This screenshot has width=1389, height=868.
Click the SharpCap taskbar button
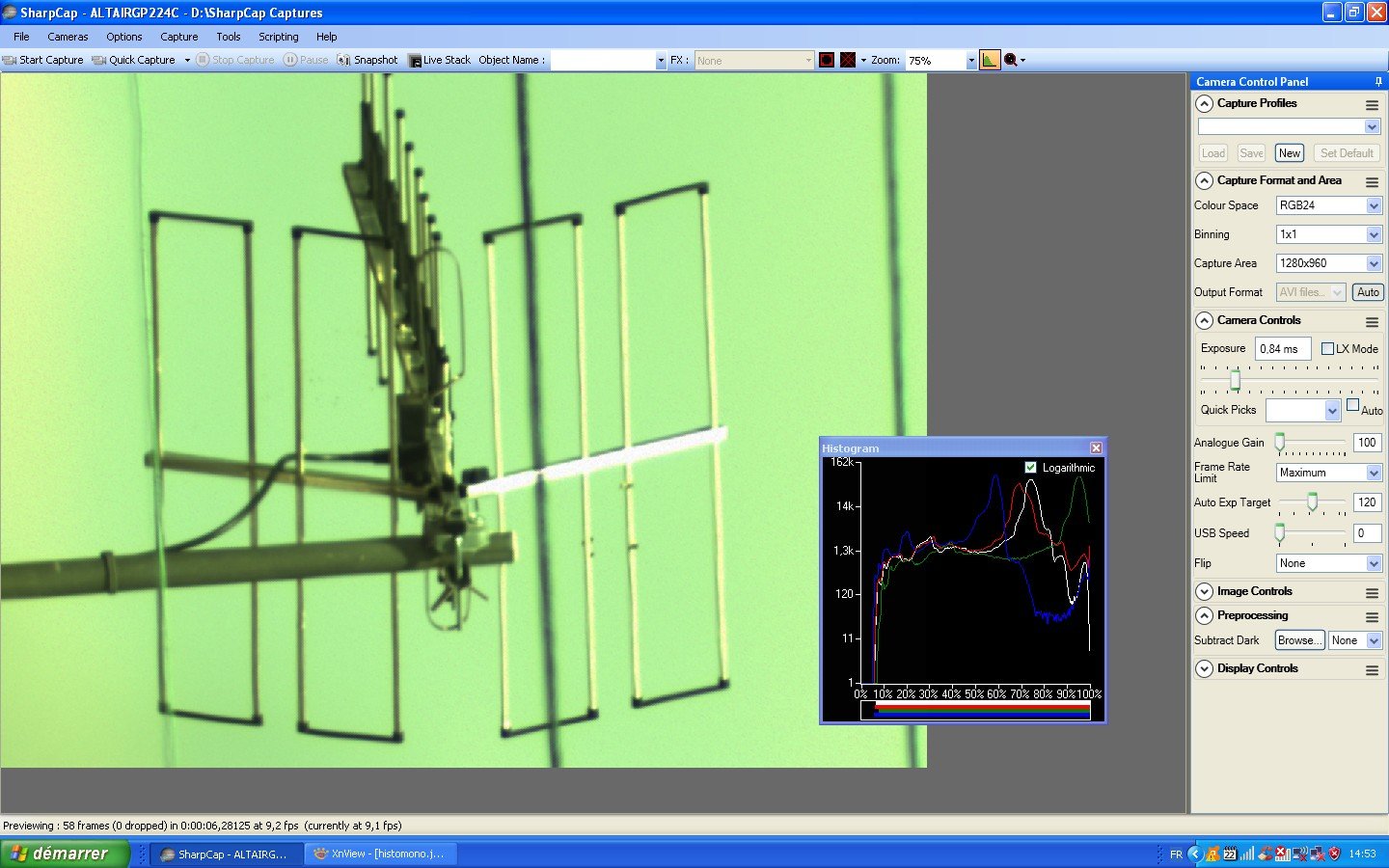tap(227, 854)
